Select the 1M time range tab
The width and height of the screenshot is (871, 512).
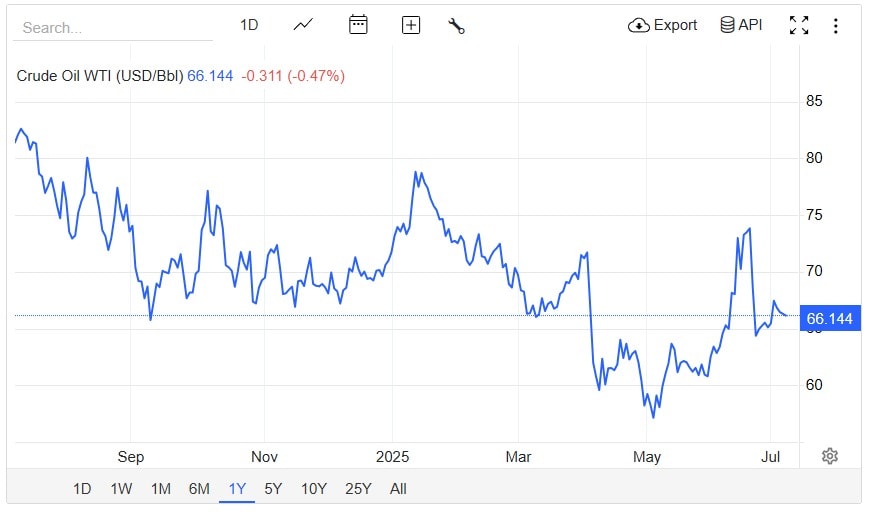coord(161,489)
